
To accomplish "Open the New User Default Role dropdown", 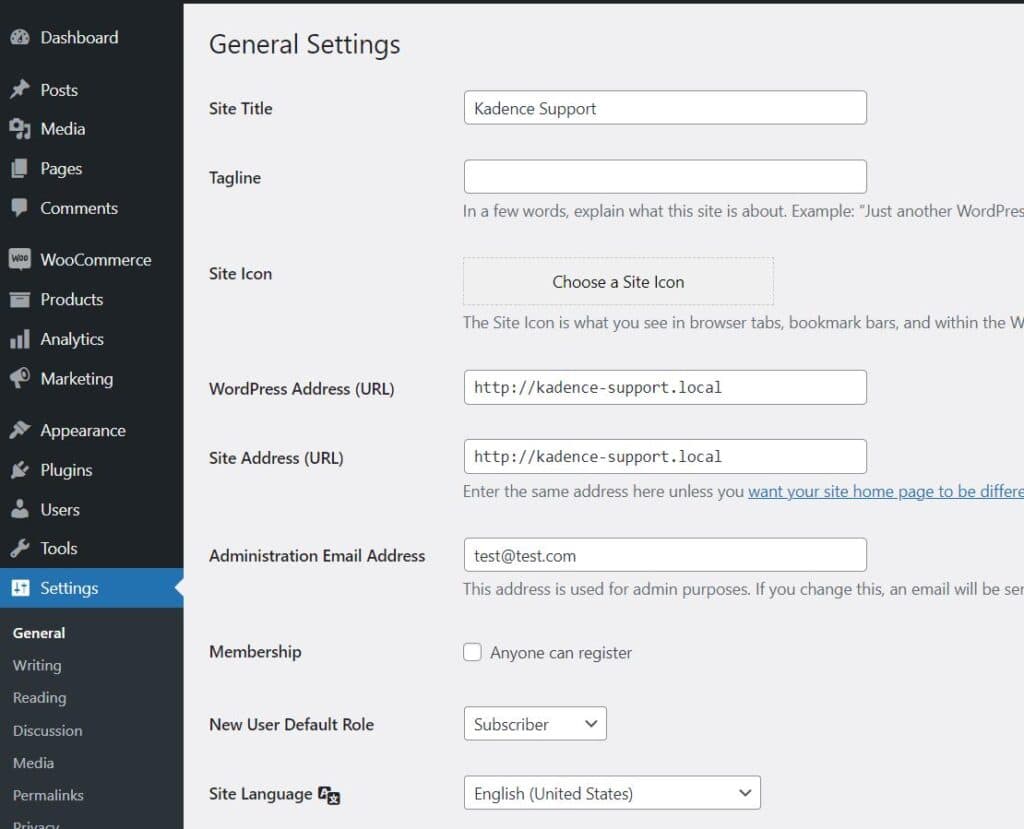I will pos(535,723).
